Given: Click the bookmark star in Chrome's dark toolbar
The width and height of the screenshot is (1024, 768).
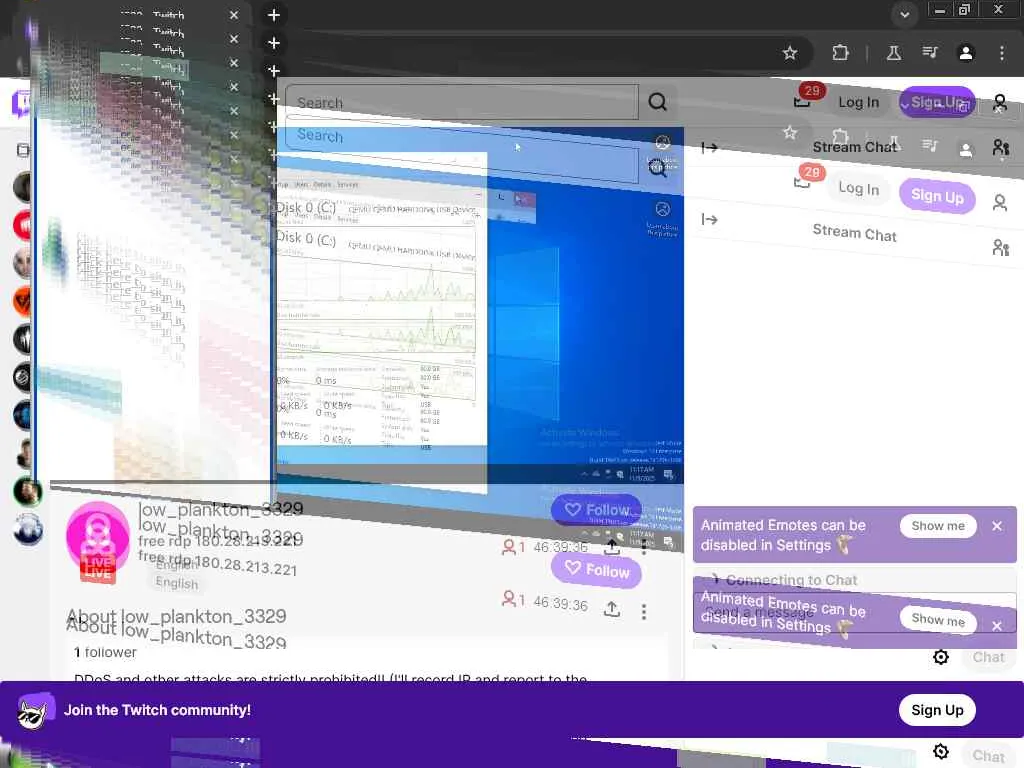Looking at the screenshot, I should (x=790, y=53).
